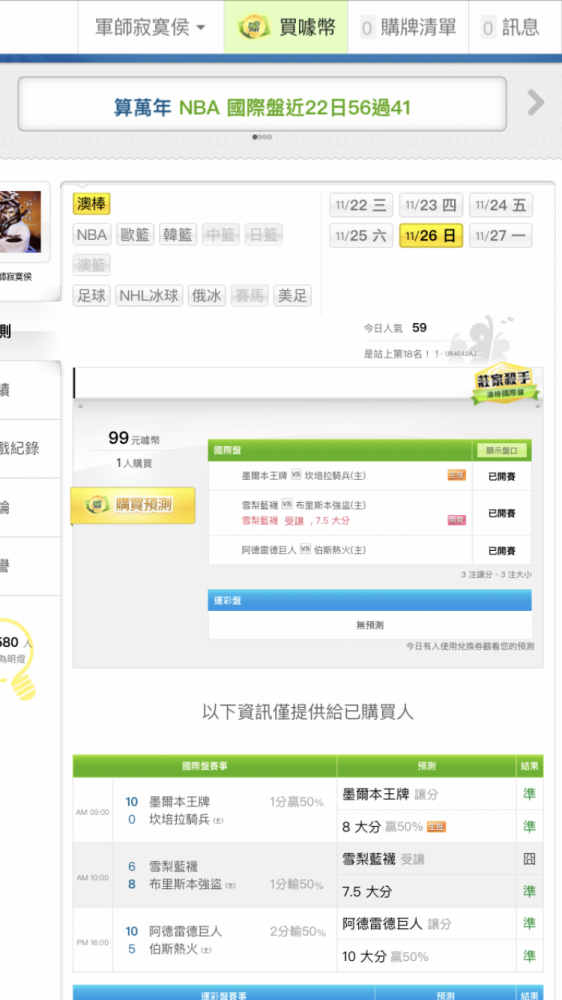Click the 10 大分 prediction cell
The width and height of the screenshot is (562, 1000).
[x=426, y=956]
